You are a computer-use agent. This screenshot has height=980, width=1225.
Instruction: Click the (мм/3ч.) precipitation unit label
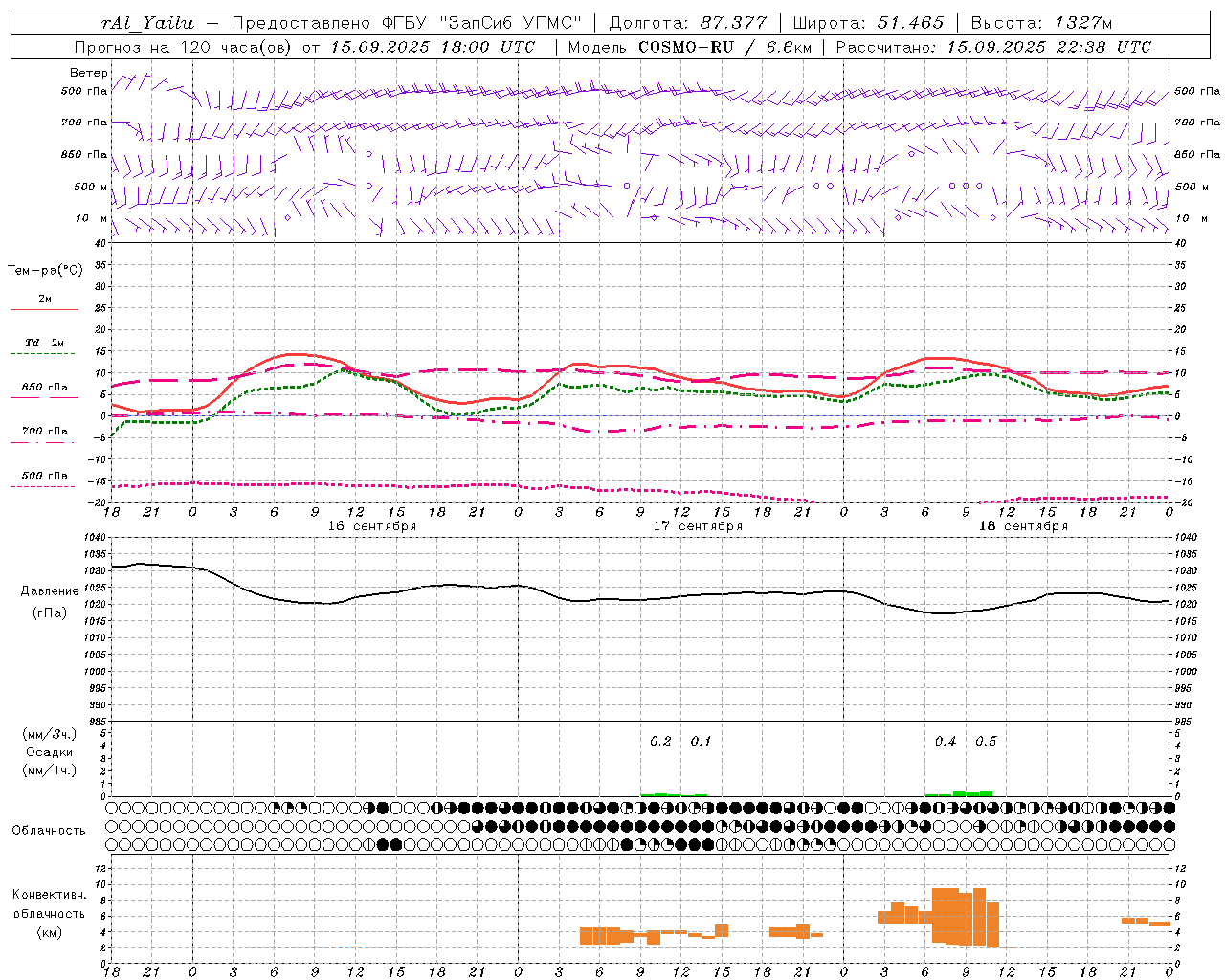(x=50, y=734)
